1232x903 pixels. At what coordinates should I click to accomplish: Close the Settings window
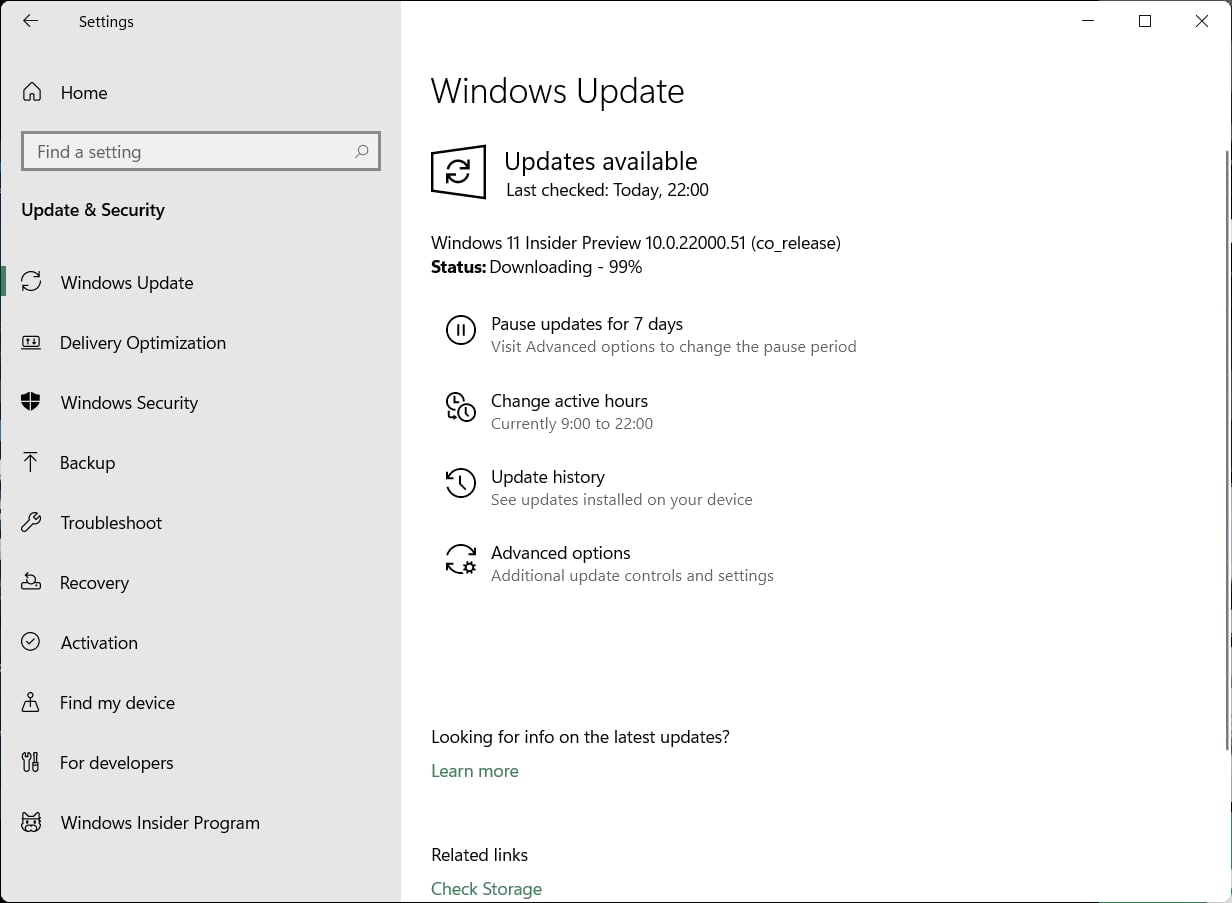[1202, 21]
